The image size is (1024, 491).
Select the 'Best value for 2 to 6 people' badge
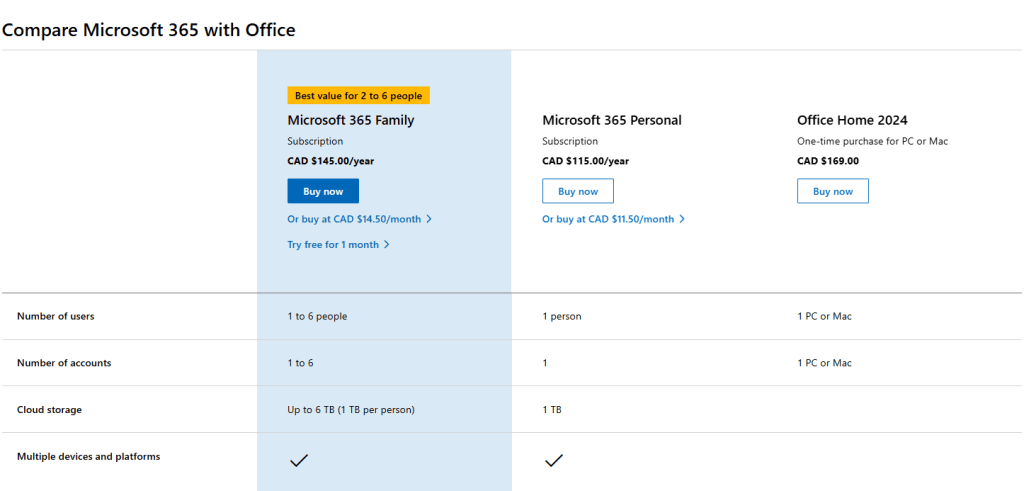pos(359,96)
